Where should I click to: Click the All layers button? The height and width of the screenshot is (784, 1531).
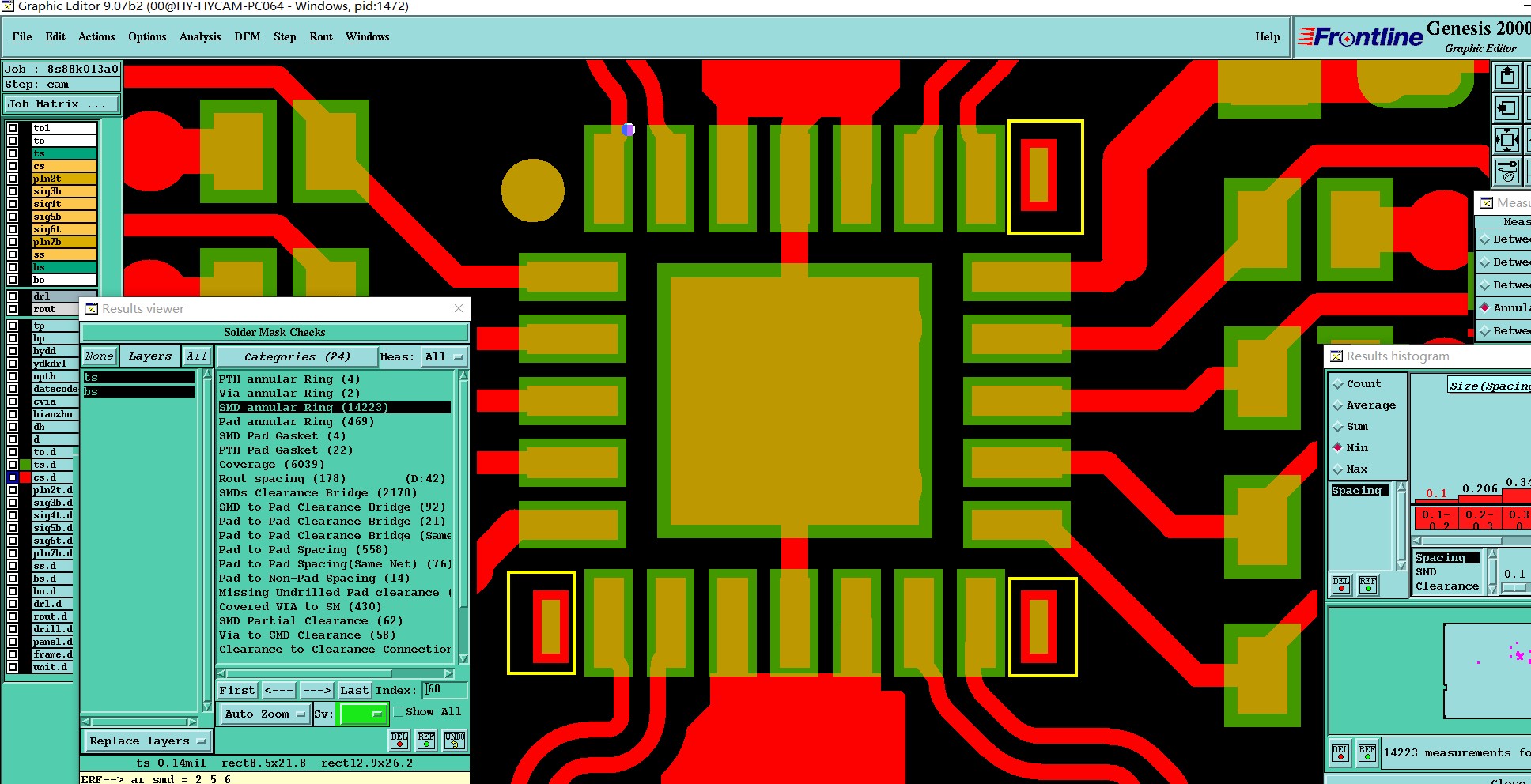point(197,356)
